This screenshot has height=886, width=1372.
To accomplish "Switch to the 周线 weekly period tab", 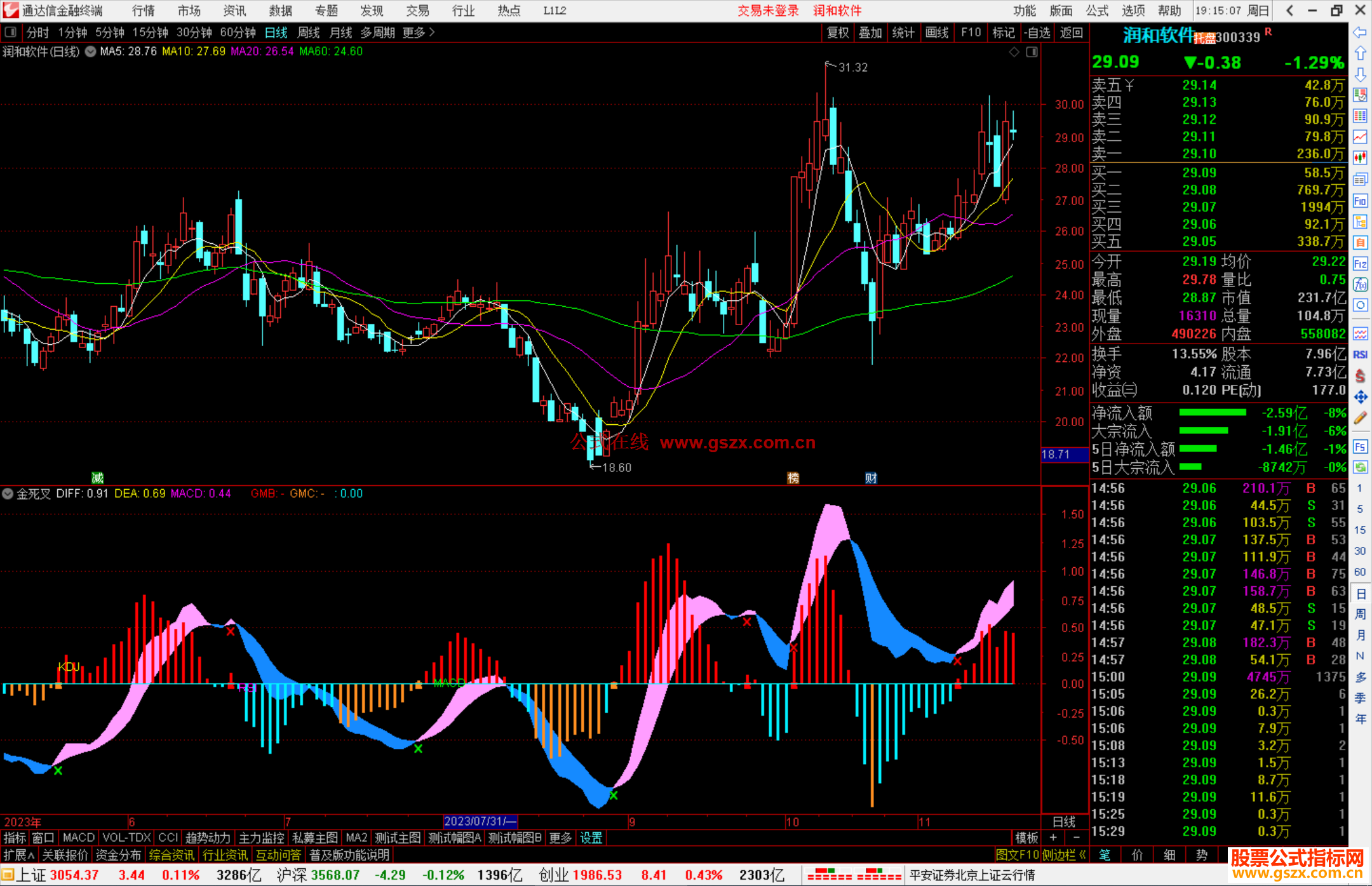I will coord(308,32).
